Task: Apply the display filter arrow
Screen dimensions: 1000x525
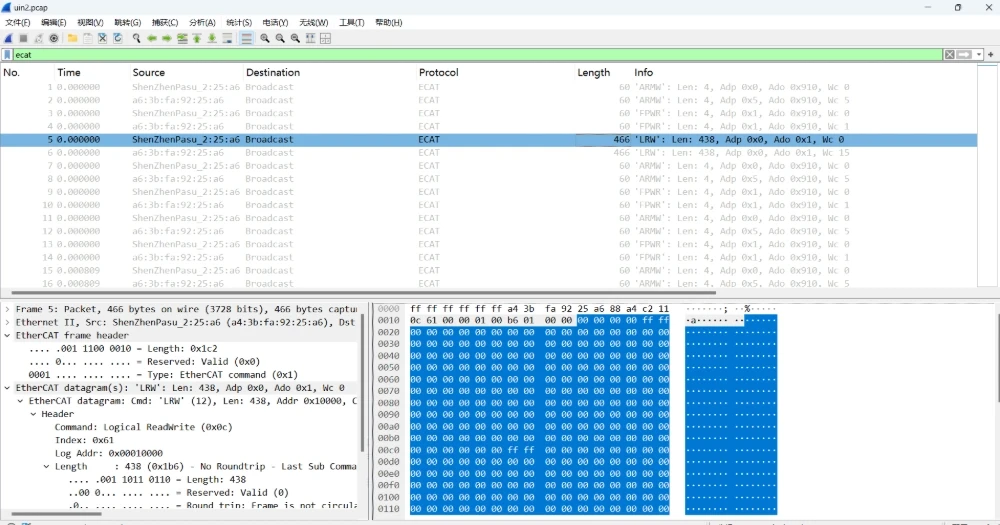Action: pos(964,55)
